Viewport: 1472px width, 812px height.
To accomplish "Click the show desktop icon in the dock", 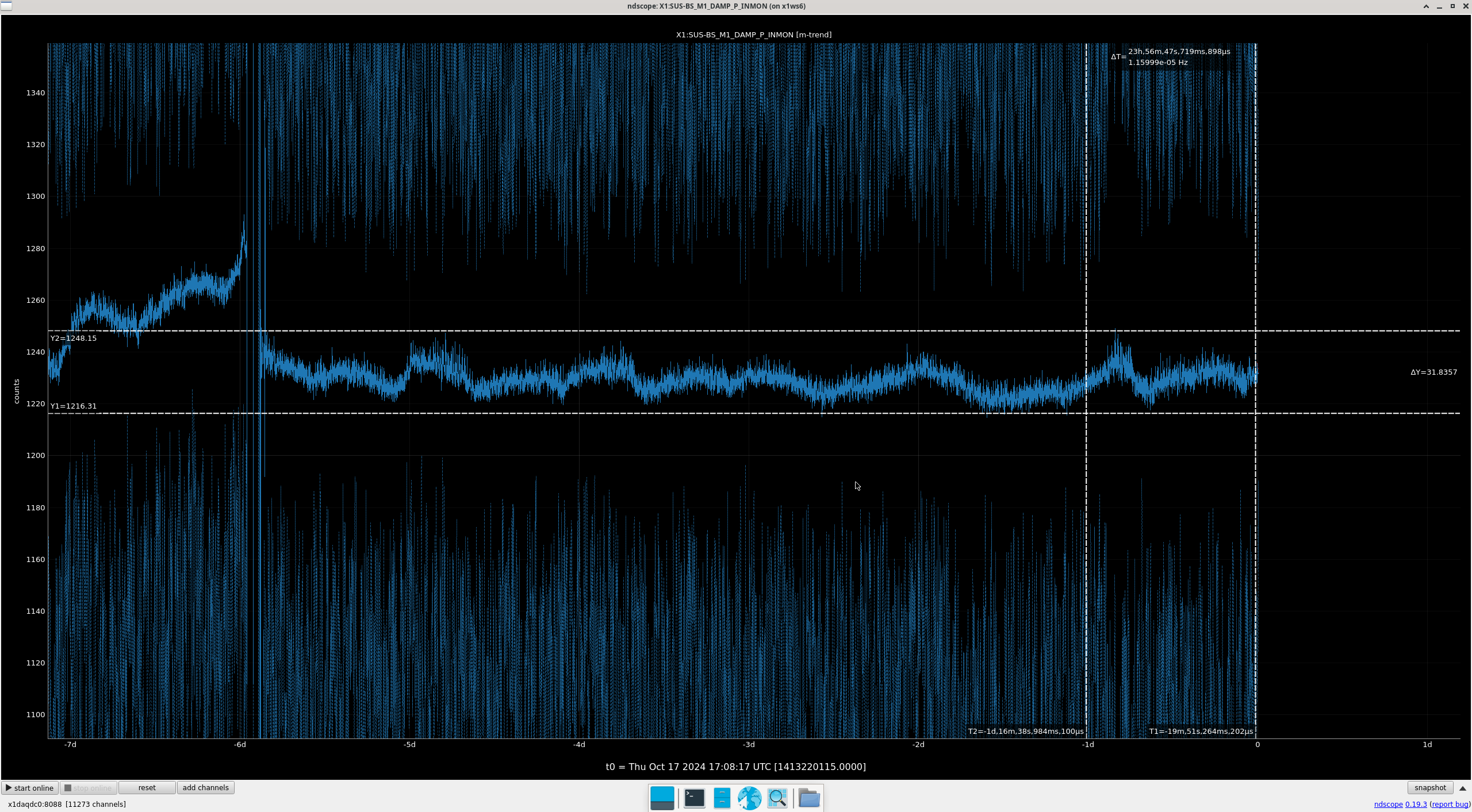I will (662, 798).
